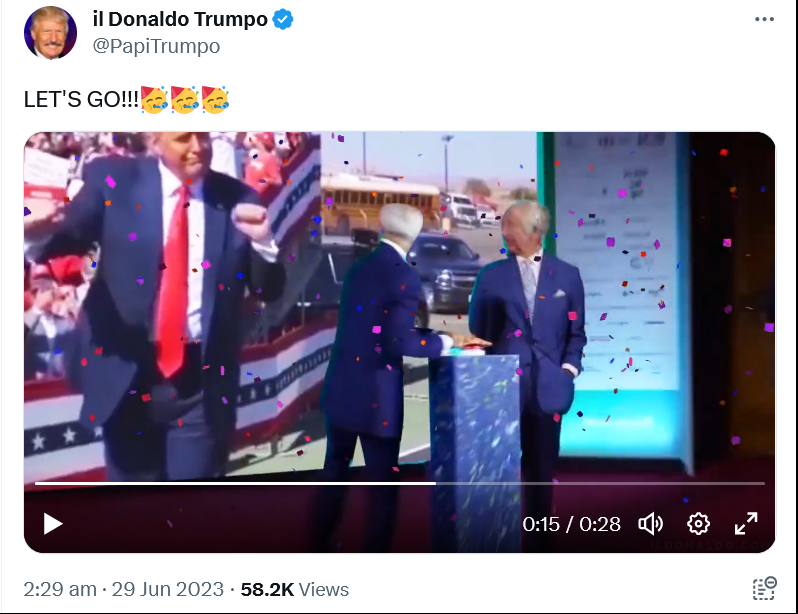Mute the video using the speaker icon
The image size is (798, 614).
pyautogui.click(x=651, y=524)
